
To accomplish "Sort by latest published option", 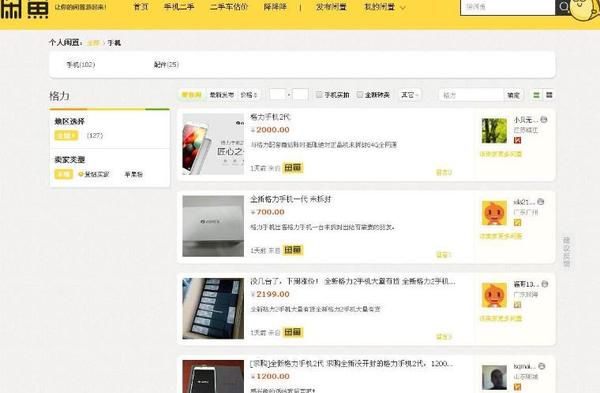I will click(x=222, y=95).
